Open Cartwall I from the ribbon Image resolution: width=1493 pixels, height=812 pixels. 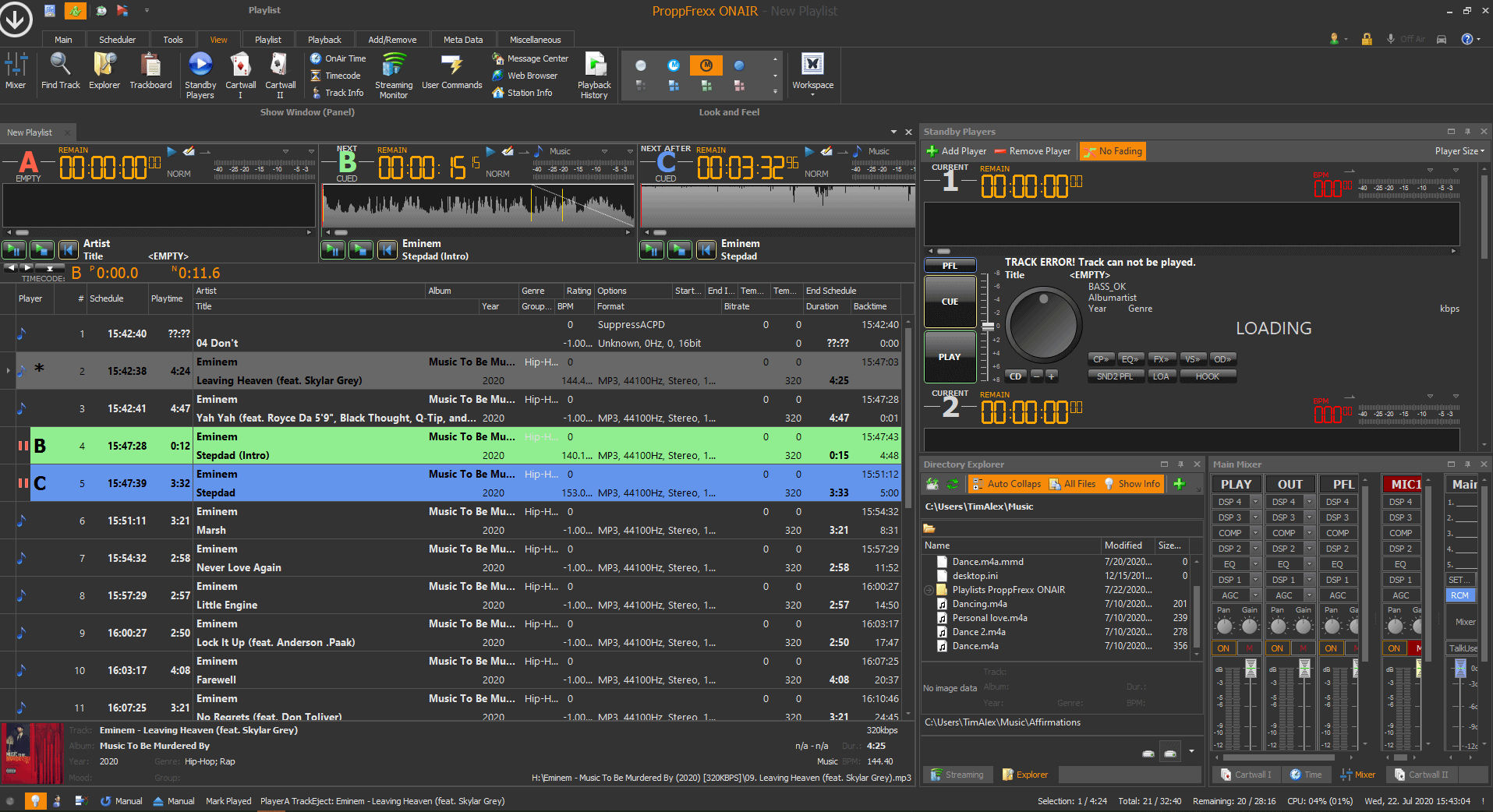click(x=240, y=74)
